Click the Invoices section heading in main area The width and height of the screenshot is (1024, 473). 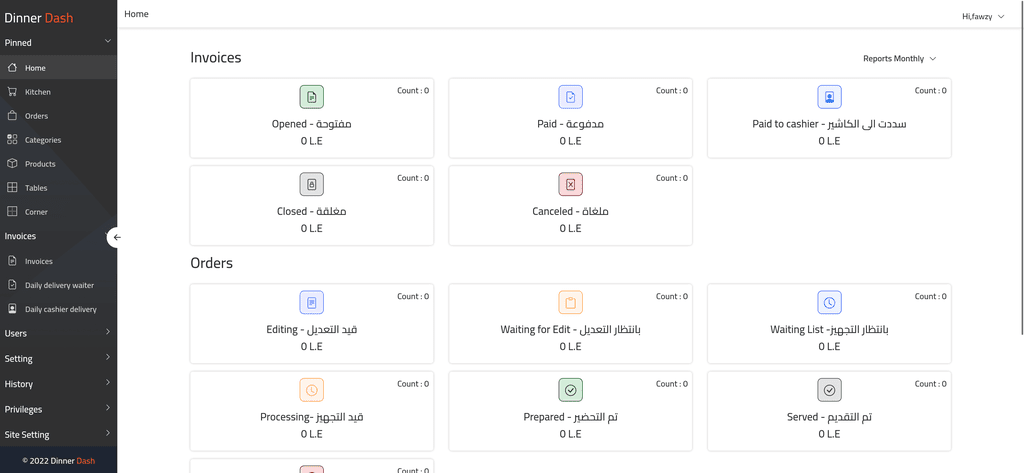216,57
